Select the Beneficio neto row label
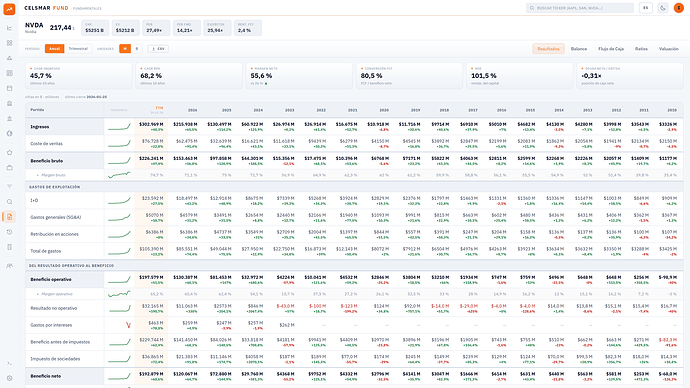The image size is (690, 388). click(45, 376)
